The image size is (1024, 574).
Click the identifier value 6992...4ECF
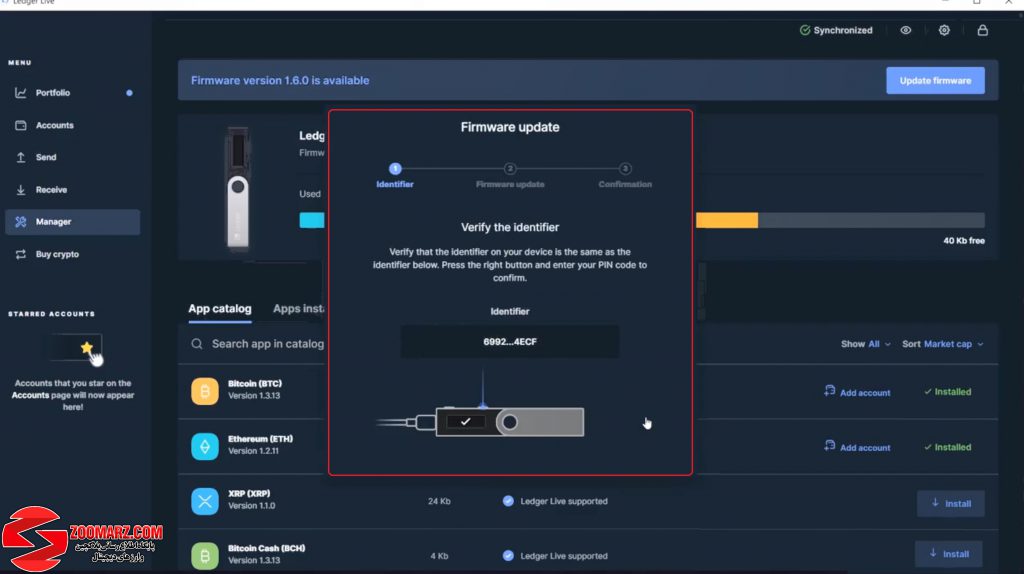click(x=510, y=342)
